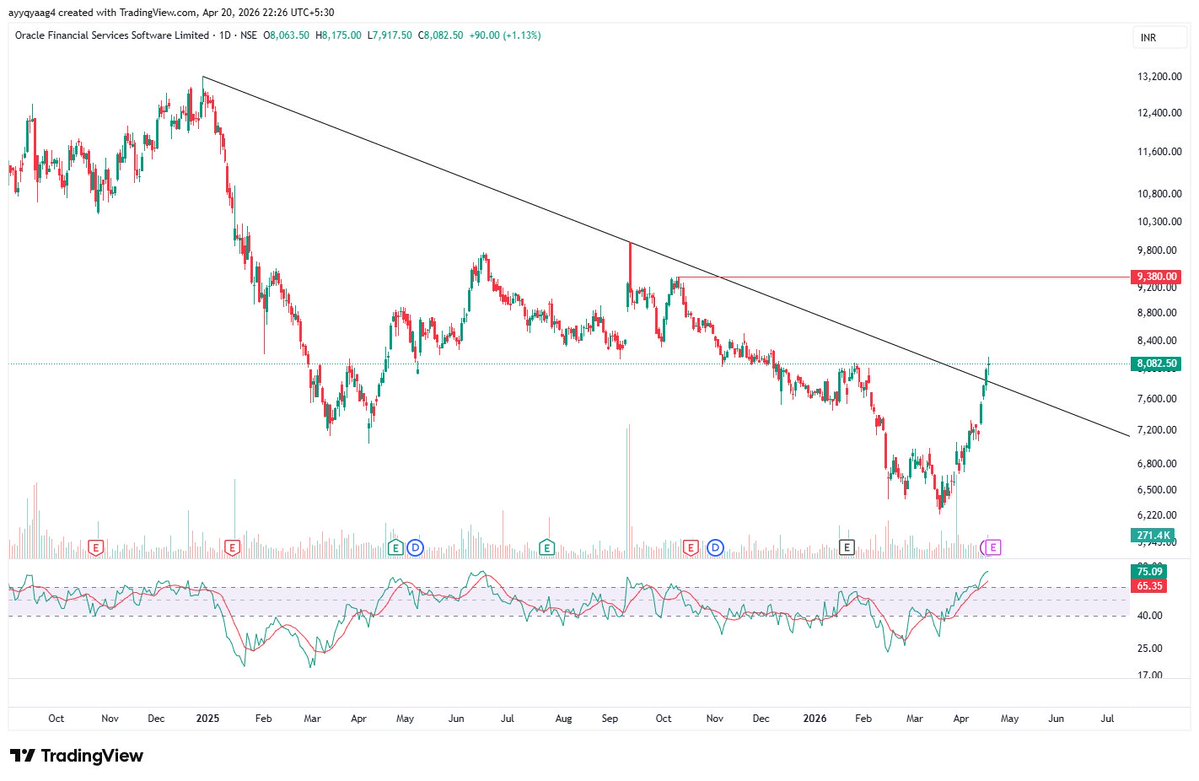Click the low value L7,917.50

(389, 35)
